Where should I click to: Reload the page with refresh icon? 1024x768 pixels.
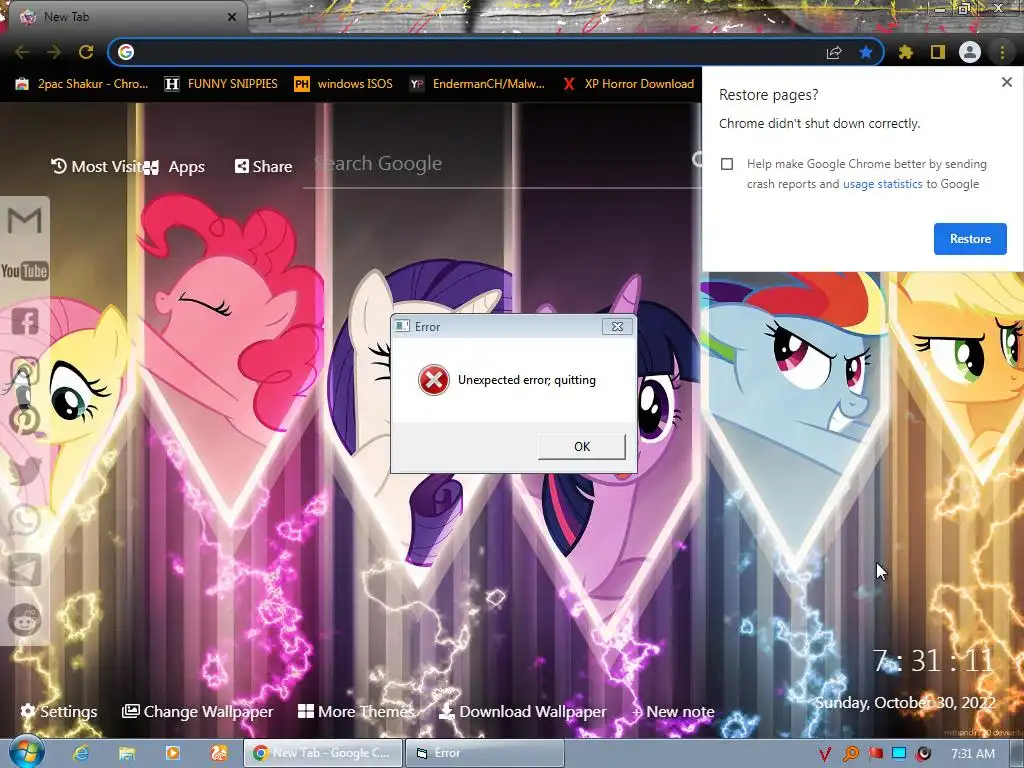pyautogui.click(x=86, y=52)
